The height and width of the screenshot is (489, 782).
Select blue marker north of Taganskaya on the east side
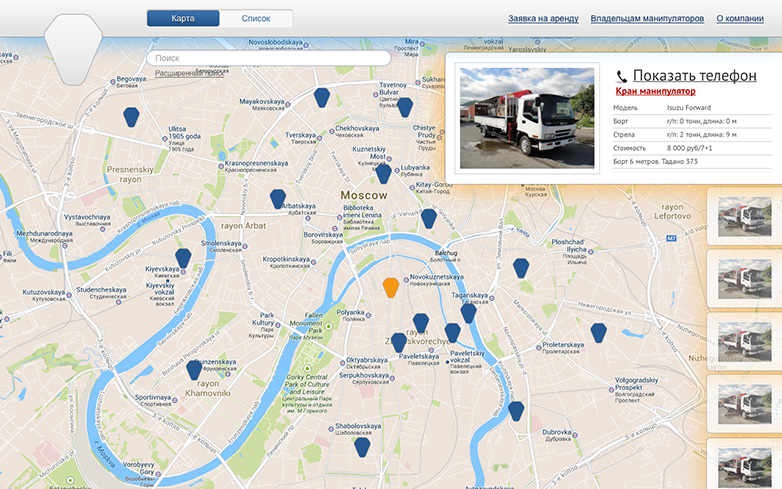[x=521, y=268]
